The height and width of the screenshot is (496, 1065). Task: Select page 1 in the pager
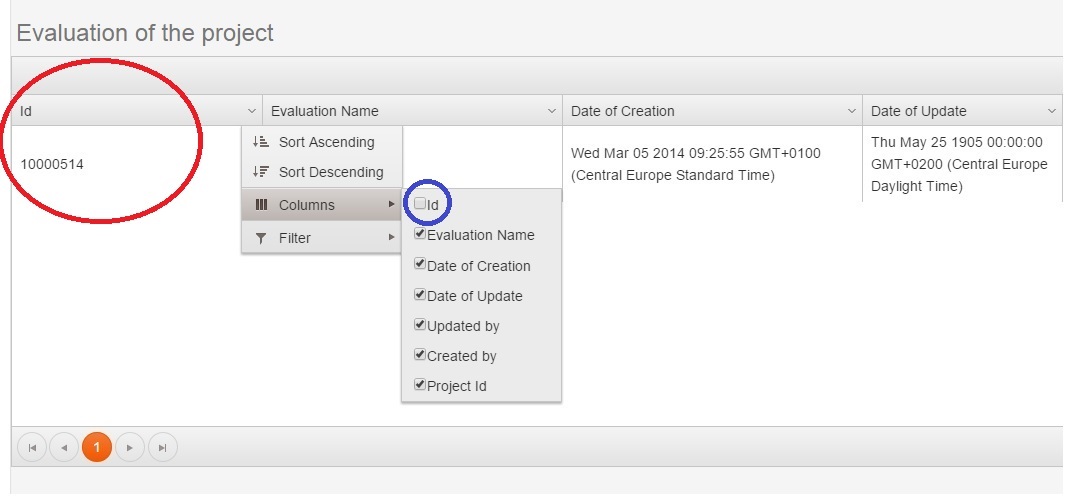tap(97, 447)
